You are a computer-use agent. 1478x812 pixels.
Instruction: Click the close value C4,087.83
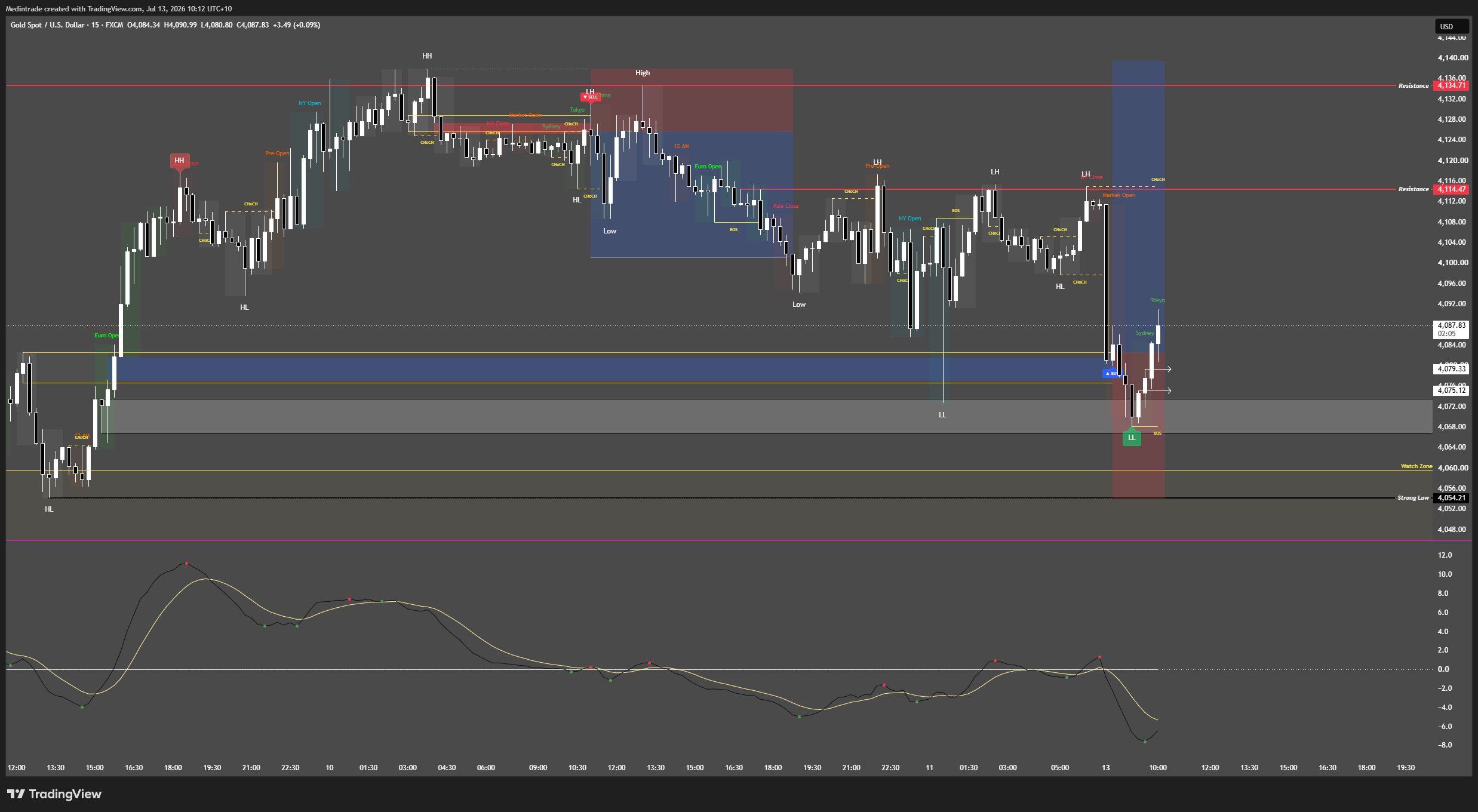coord(253,25)
